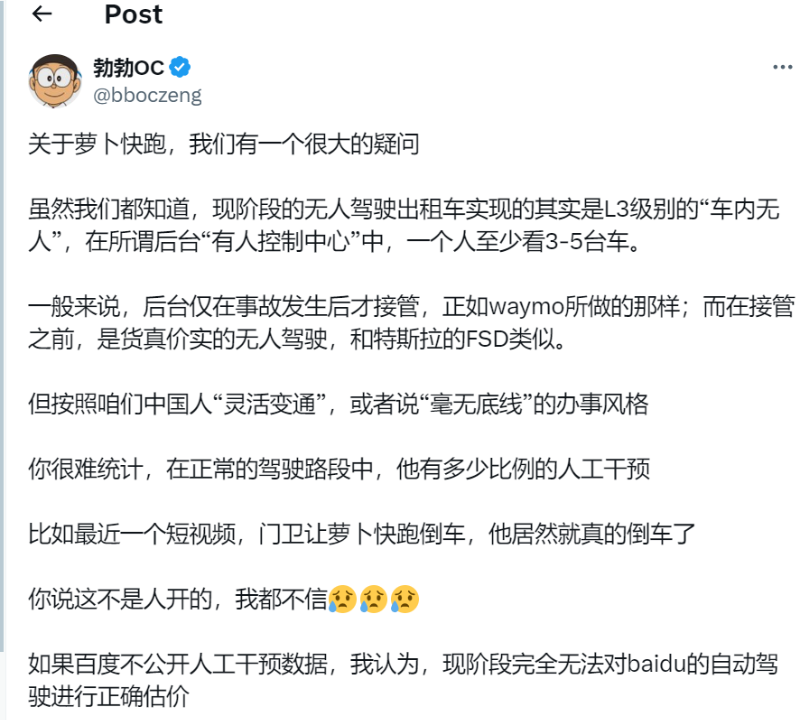
Task: Open the 勃勃OC profile avatar
Action: pyautogui.click(x=56, y=81)
